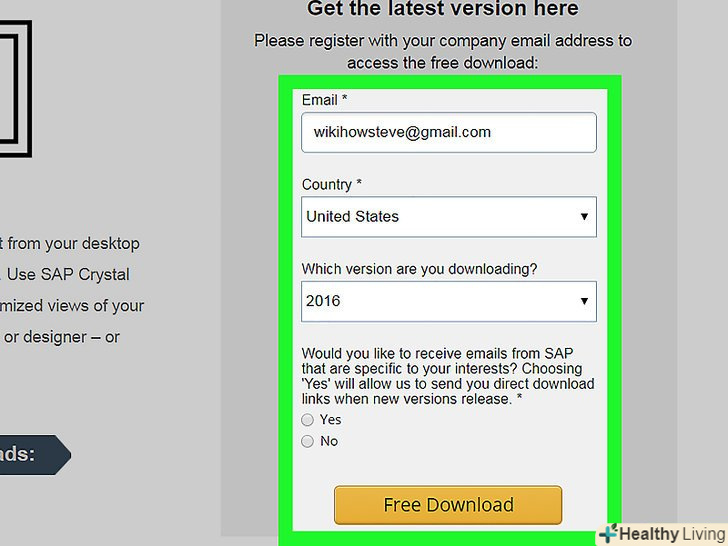Click the arrow on the Country dropdown
The height and width of the screenshot is (546, 728).
584,217
